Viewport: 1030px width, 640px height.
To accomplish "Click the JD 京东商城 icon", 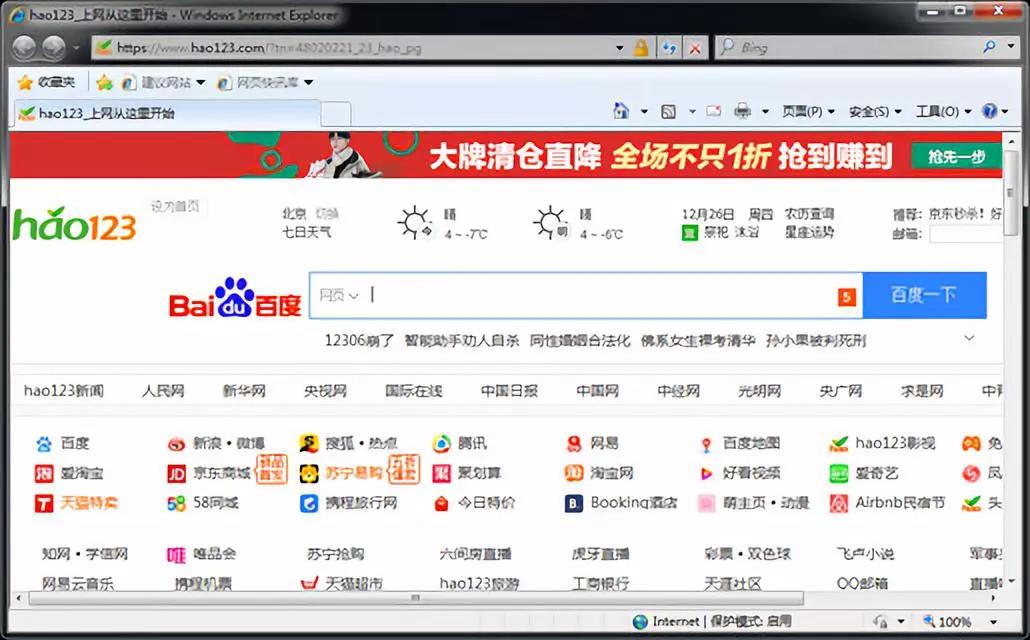I will coord(176,473).
